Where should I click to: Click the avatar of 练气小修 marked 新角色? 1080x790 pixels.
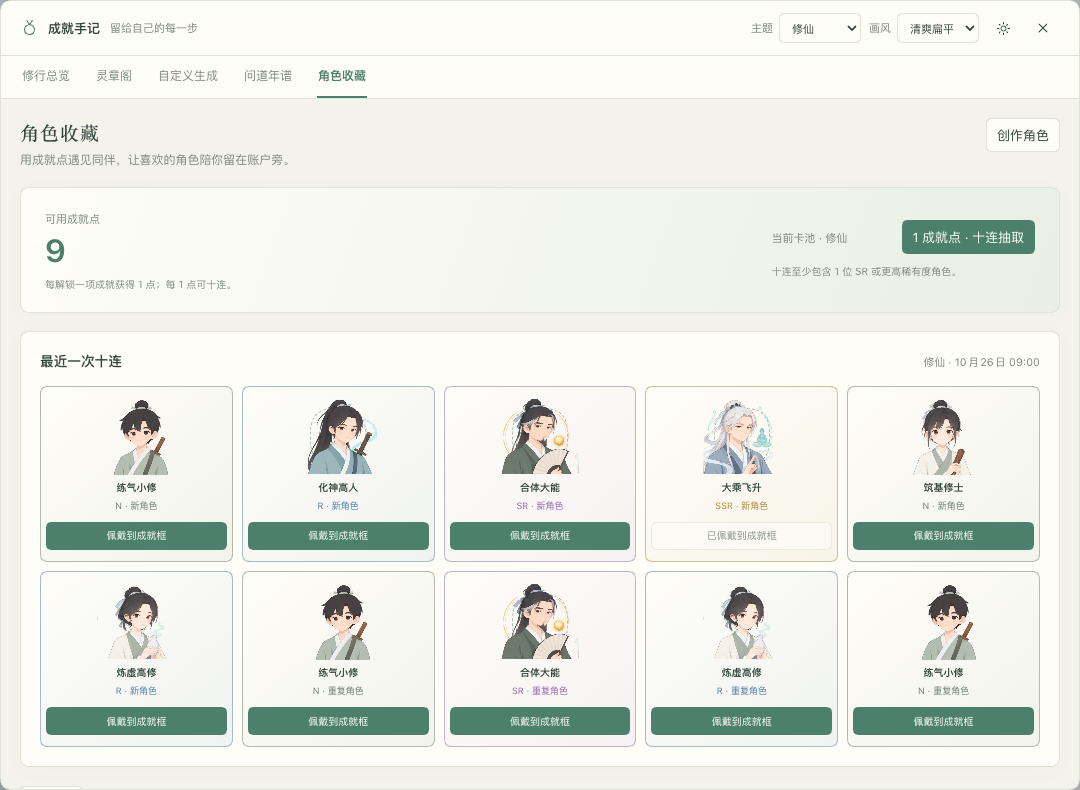click(x=141, y=437)
